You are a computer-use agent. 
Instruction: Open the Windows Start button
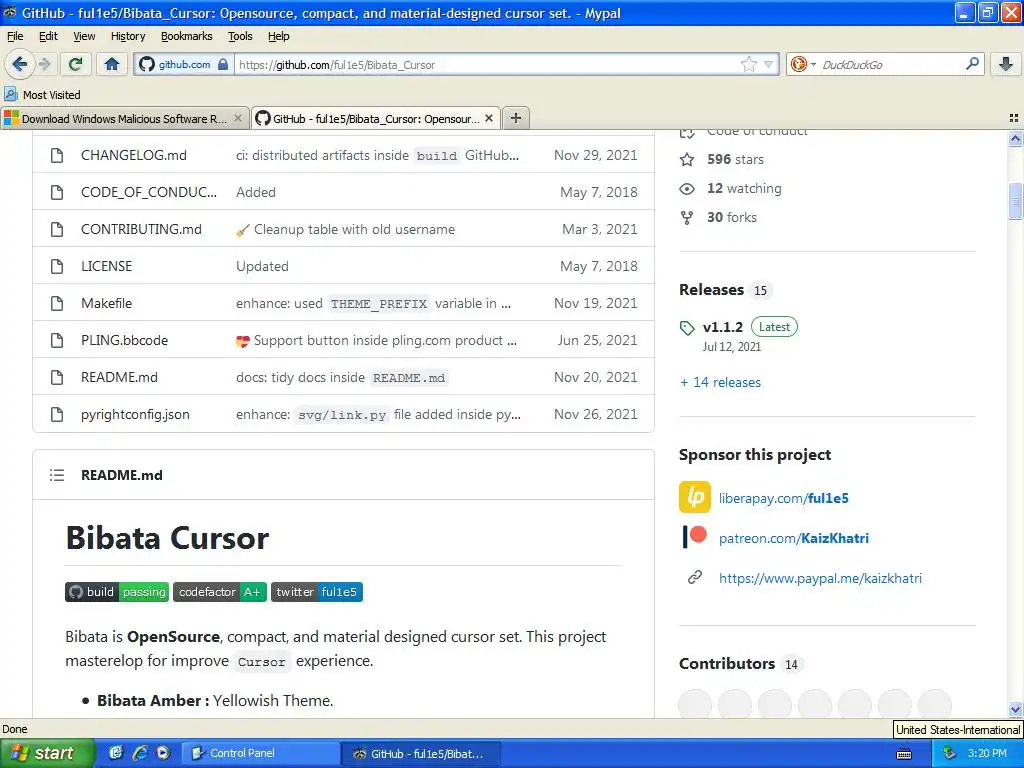point(47,754)
